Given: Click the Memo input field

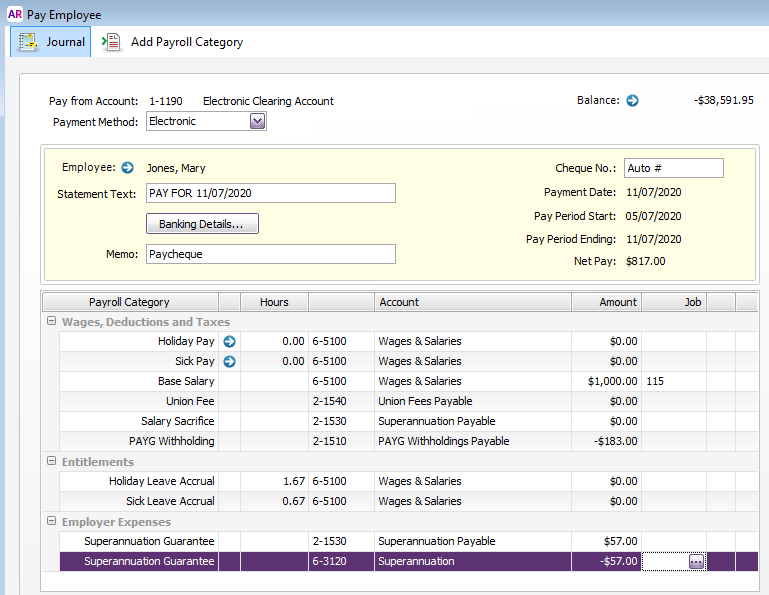Looking at the screenshot, I should point(270,254).
